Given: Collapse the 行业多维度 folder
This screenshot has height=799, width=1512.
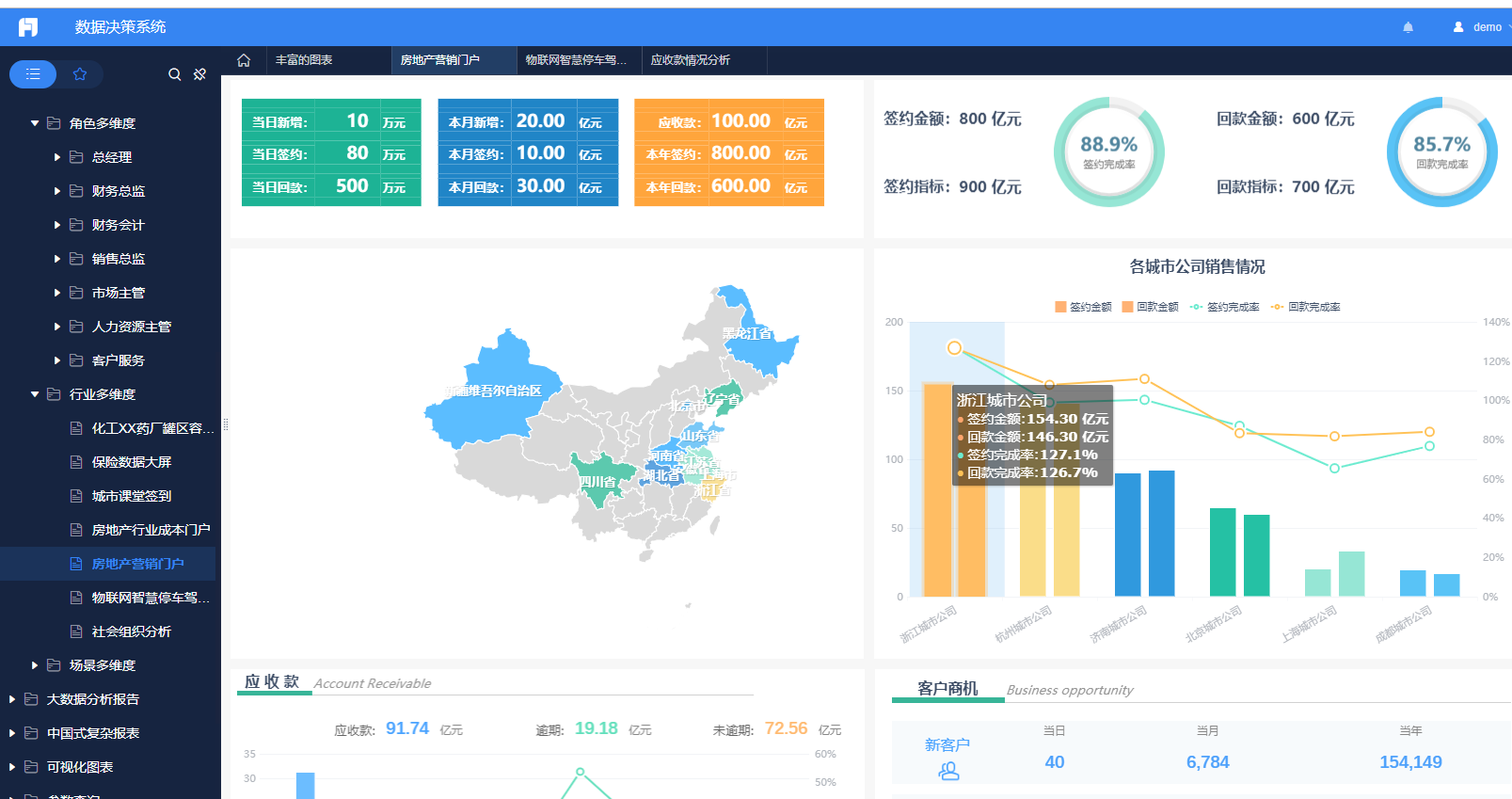Looking at the screenshot, I should click(35, 394).
